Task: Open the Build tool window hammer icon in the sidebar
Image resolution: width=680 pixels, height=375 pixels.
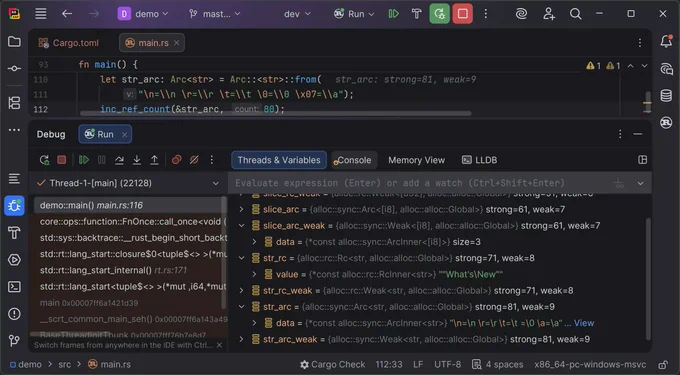Action: [14, 233]
